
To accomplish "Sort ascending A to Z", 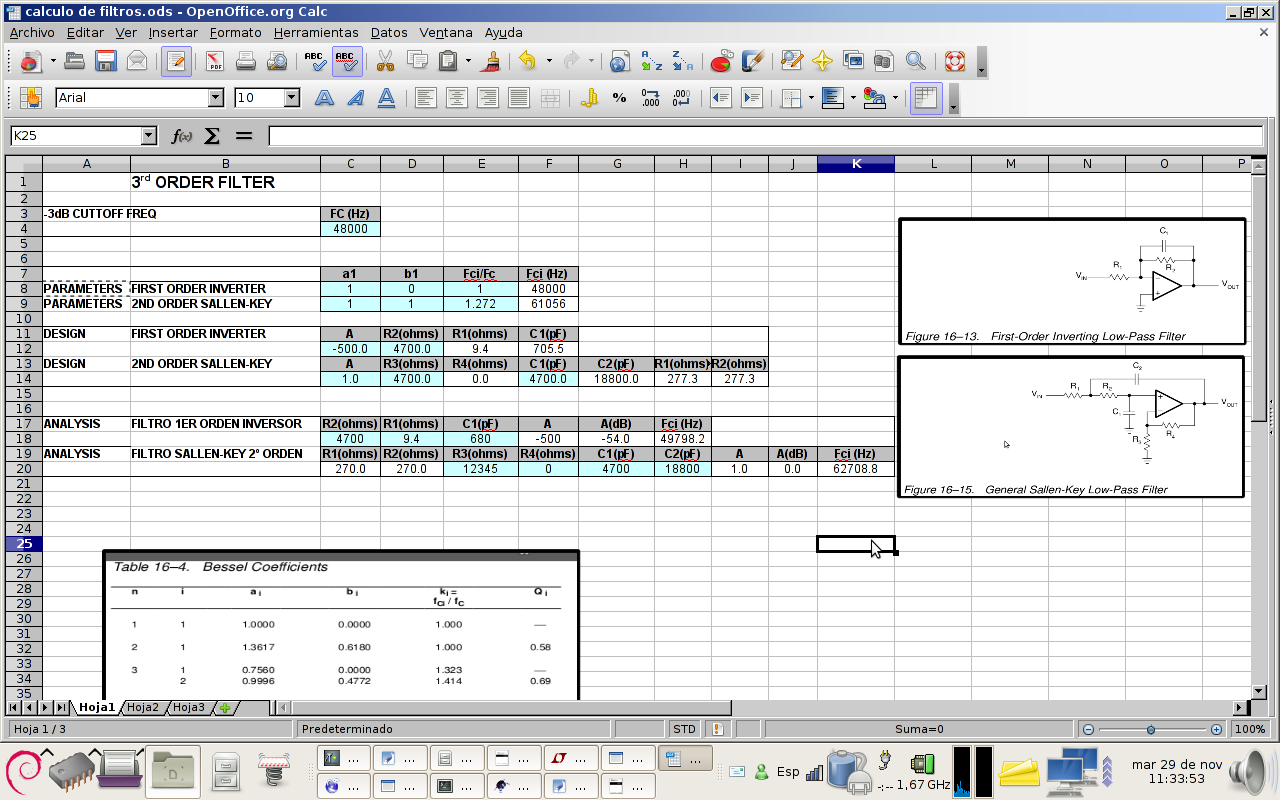I will (651, 61).
